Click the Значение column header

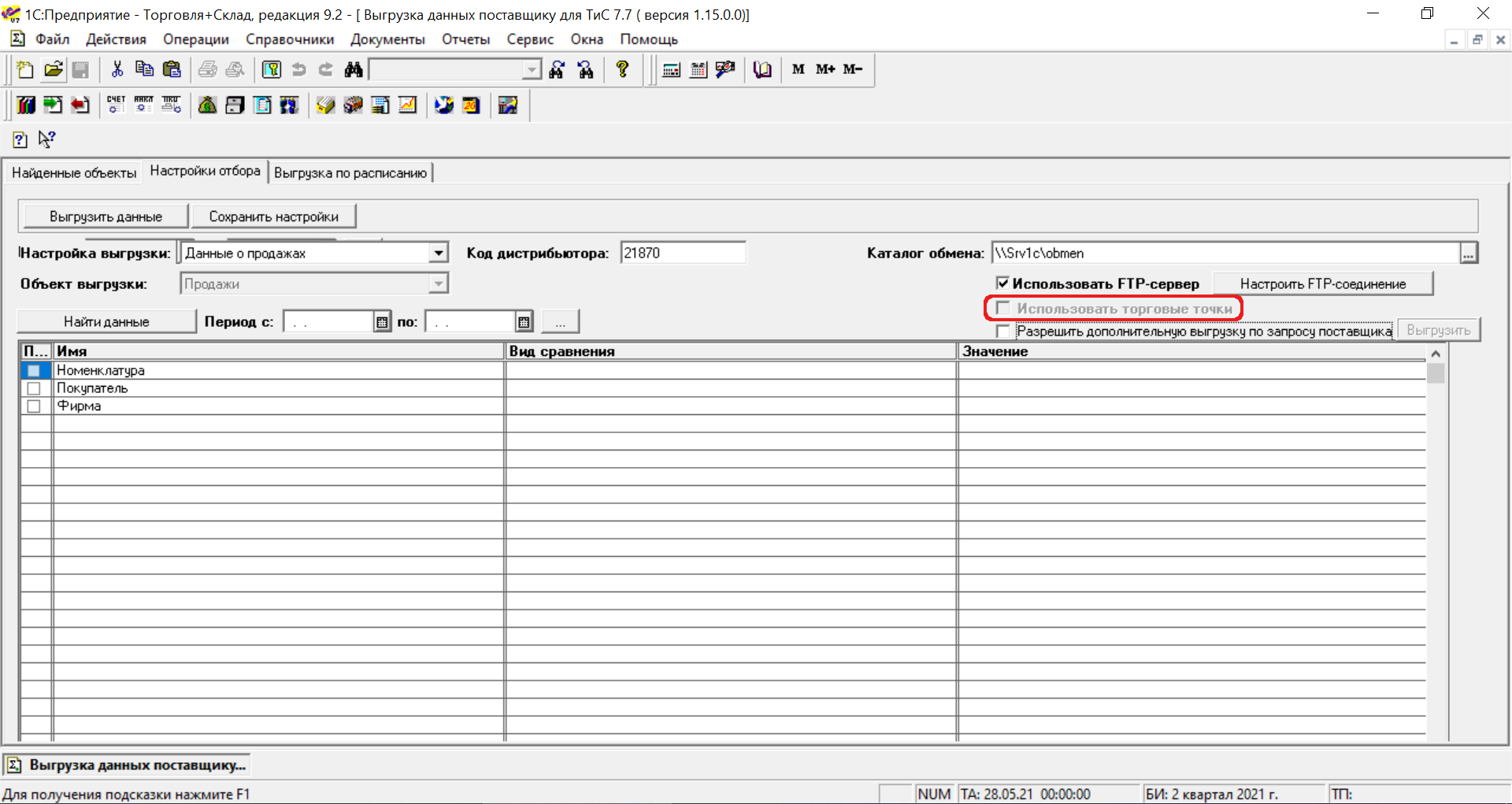(x=1192, y=351)
